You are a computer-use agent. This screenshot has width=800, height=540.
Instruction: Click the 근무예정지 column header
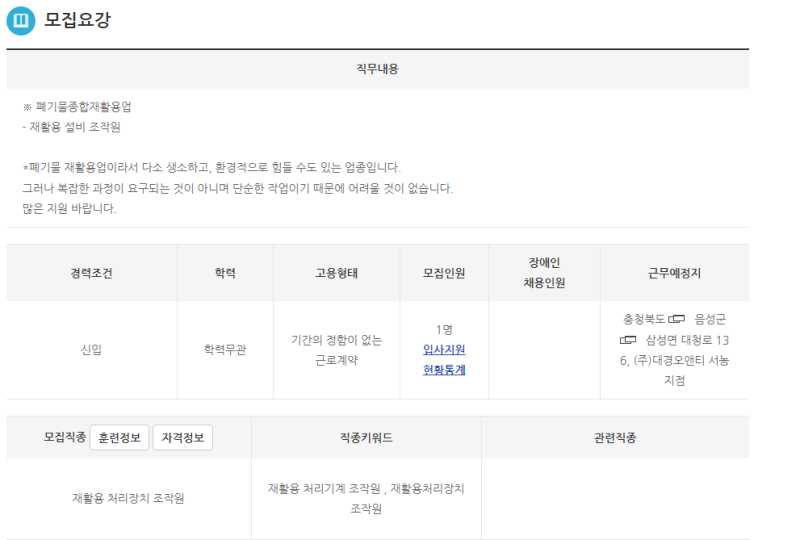tap(674, 273)
